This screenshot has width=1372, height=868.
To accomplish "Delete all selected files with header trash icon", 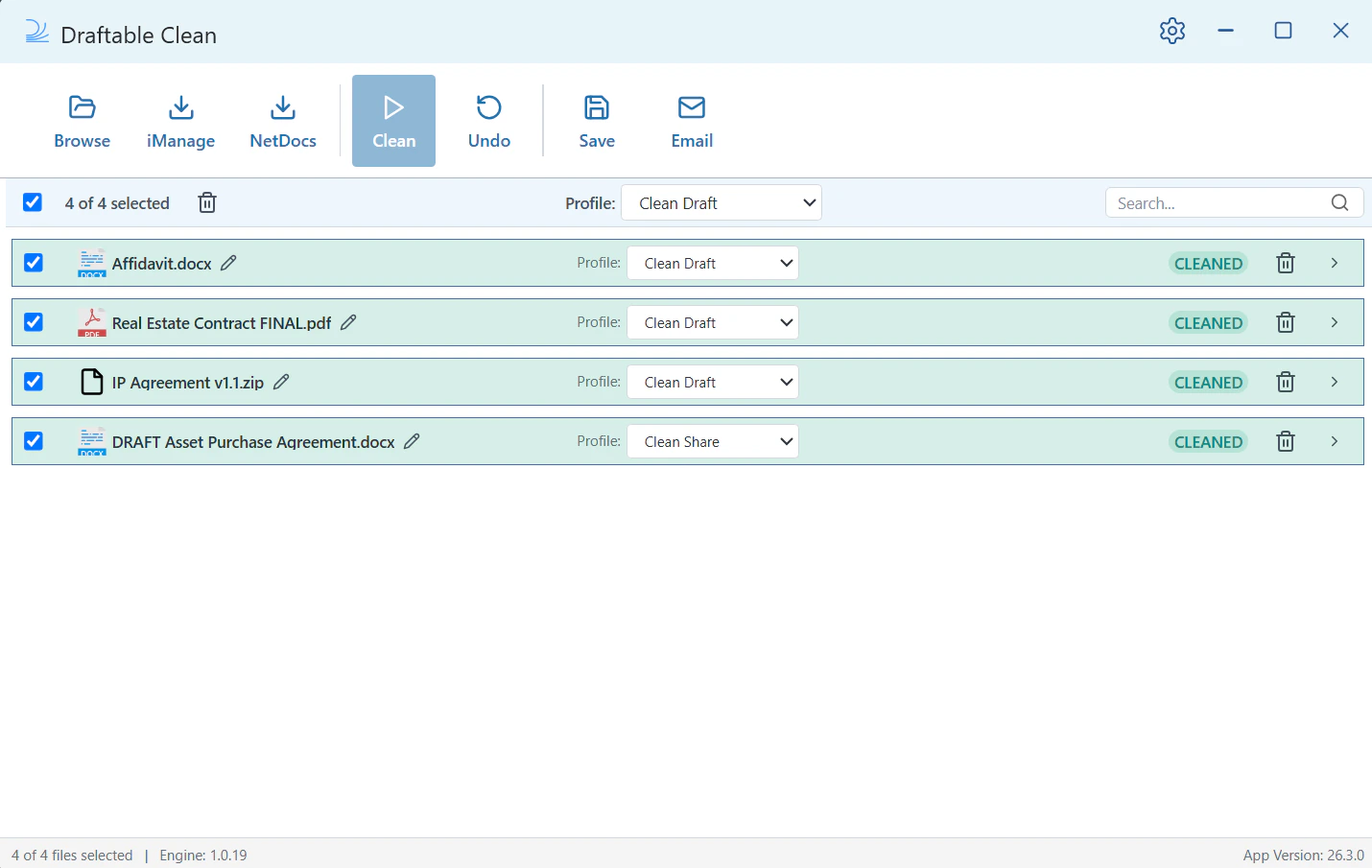I will pos(207,202).
